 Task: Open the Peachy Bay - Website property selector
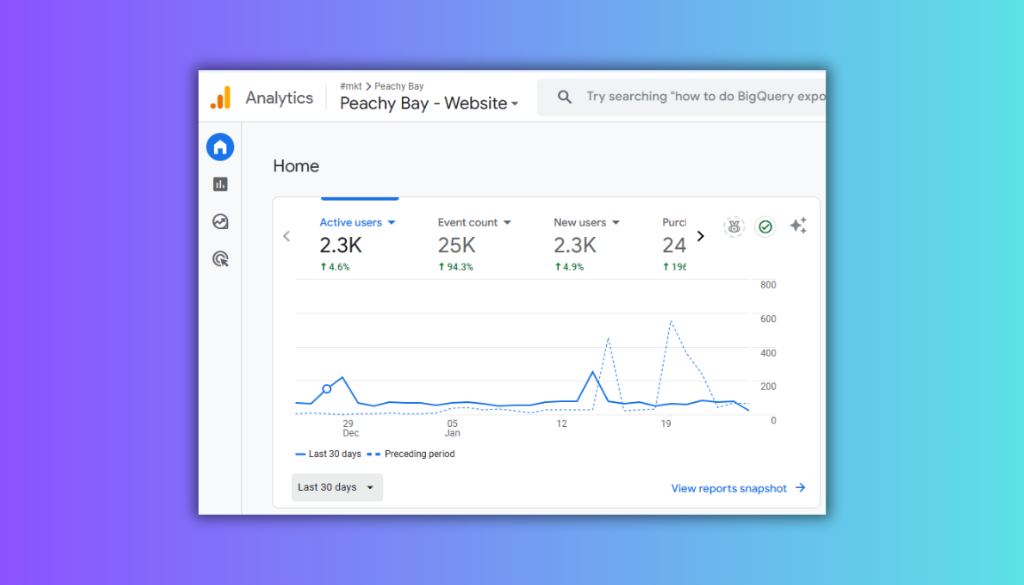pyautogui.click(x=429, y=103)
